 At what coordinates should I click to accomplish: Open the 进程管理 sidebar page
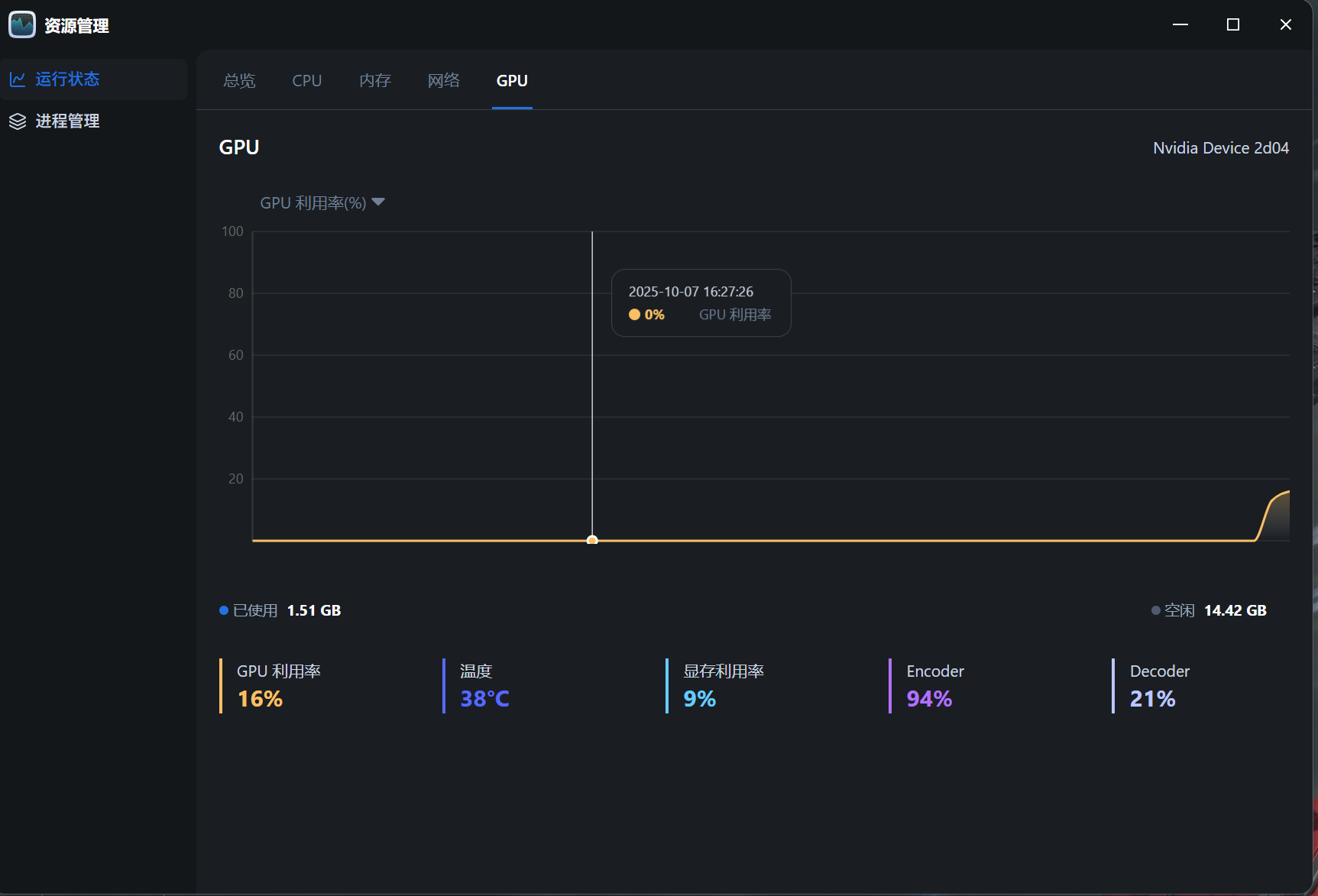pos(67,121)
